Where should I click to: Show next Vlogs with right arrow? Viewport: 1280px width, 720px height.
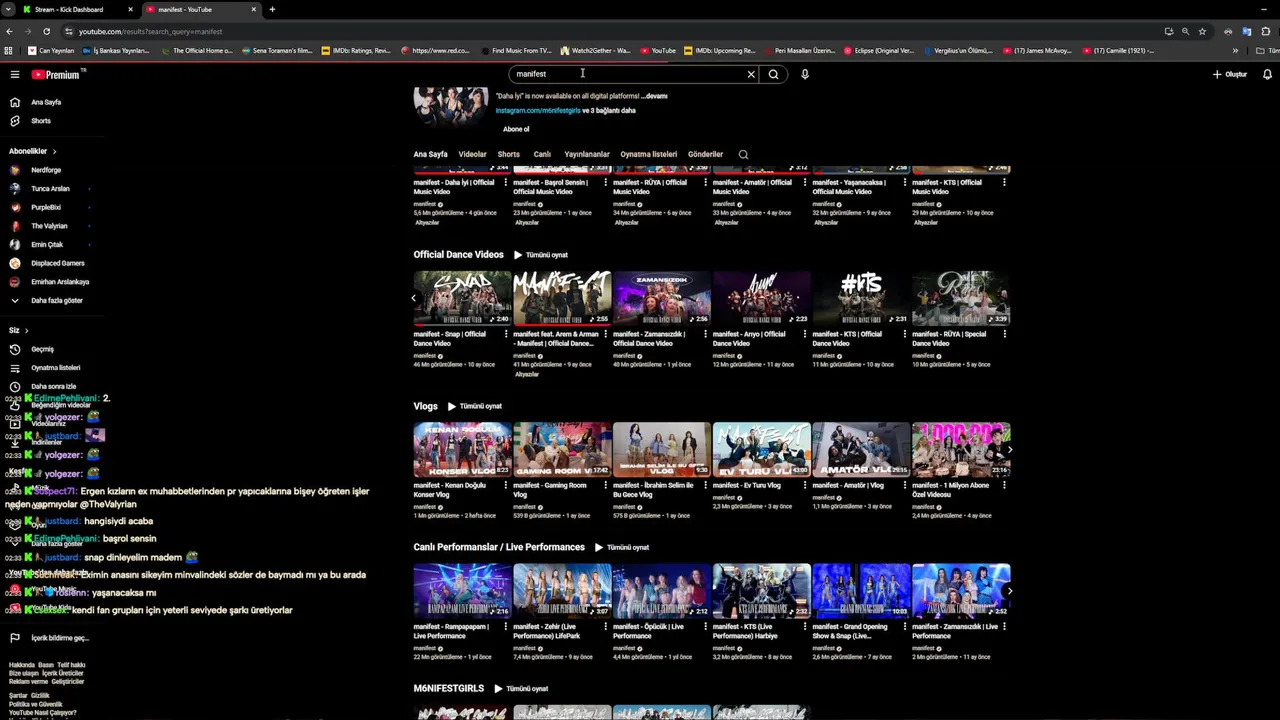point(1009,449)
